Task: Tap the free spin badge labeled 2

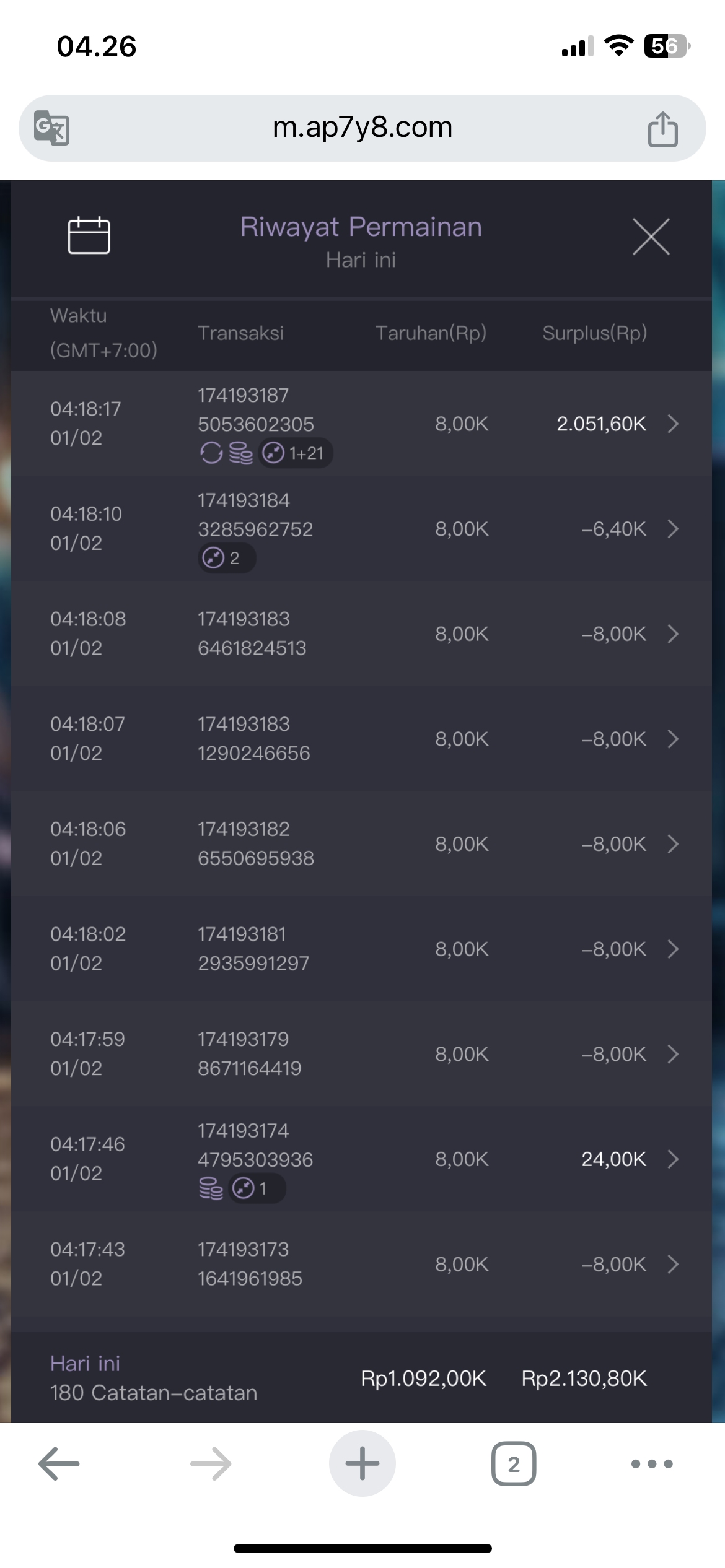Action: tap(226, 558)
